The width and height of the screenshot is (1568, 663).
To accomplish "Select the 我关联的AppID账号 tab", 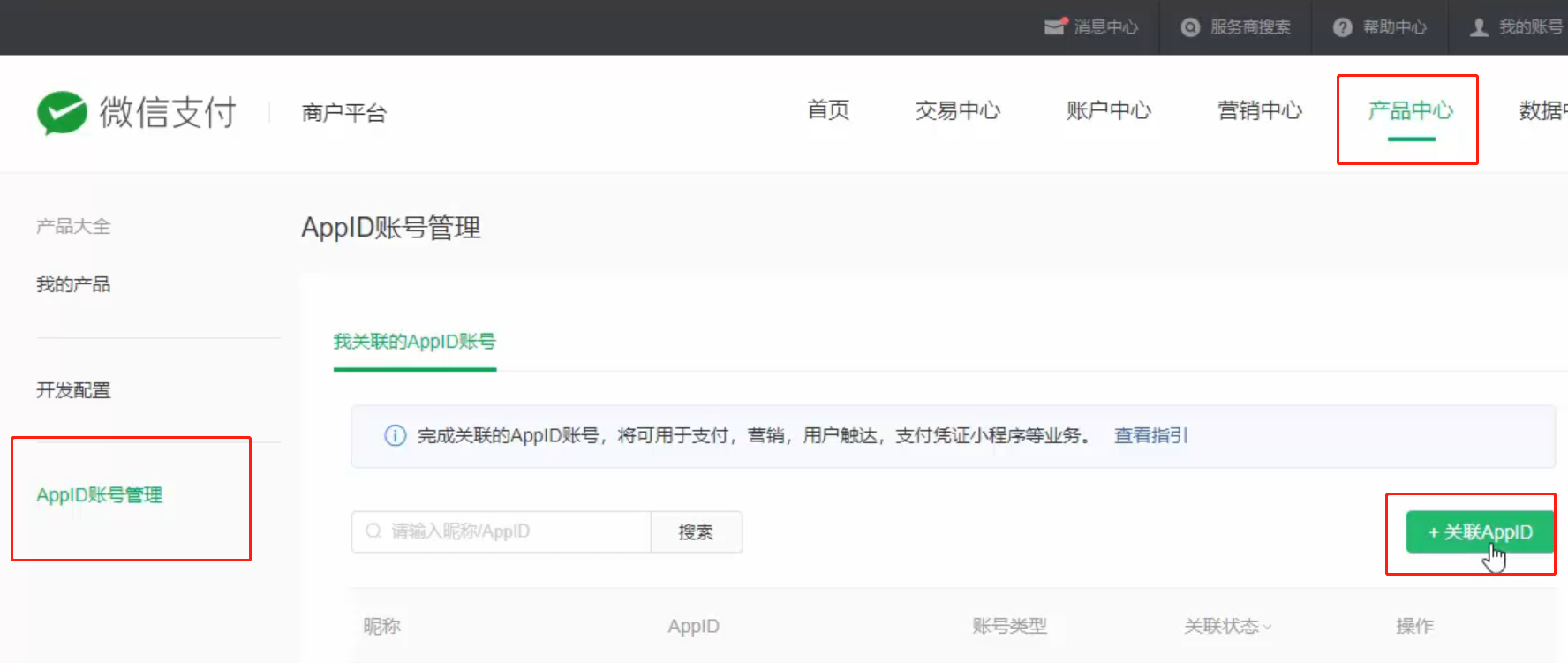I will [x=414, y=342].
